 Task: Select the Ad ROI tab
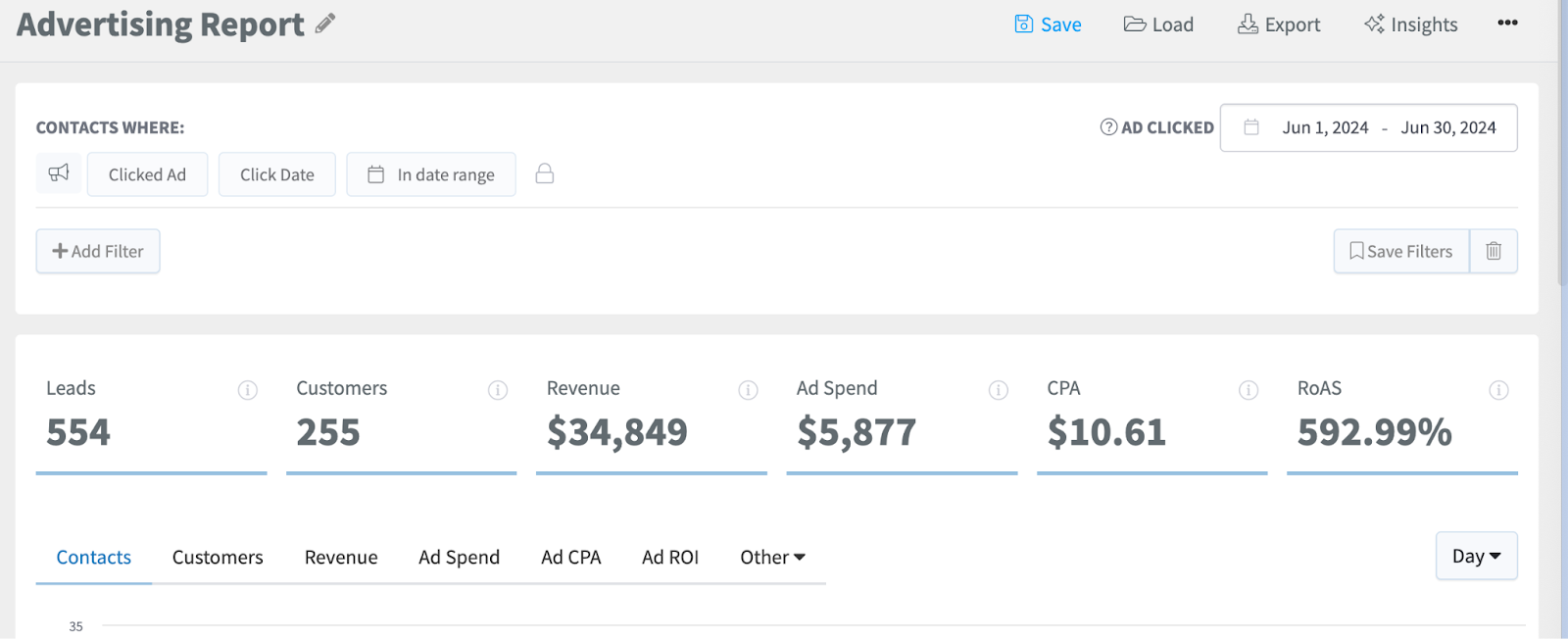(x=670, y=557)
